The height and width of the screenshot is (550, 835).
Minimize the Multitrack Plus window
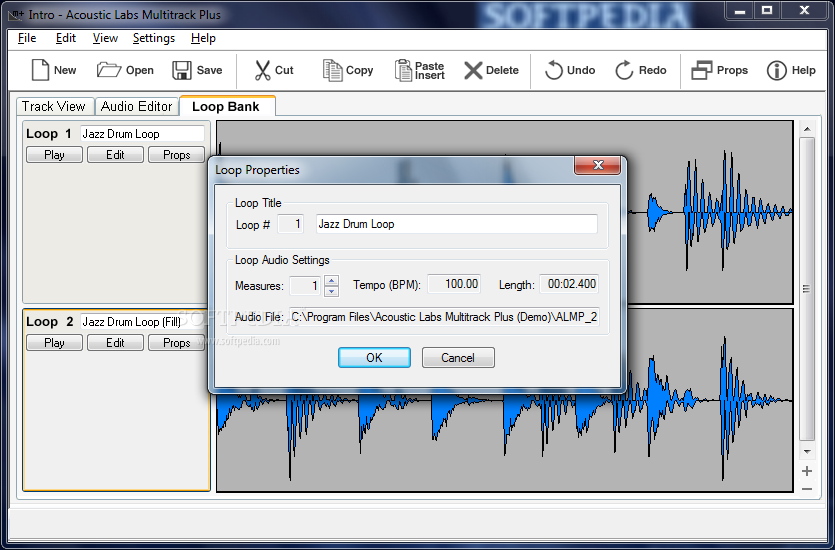740,12
